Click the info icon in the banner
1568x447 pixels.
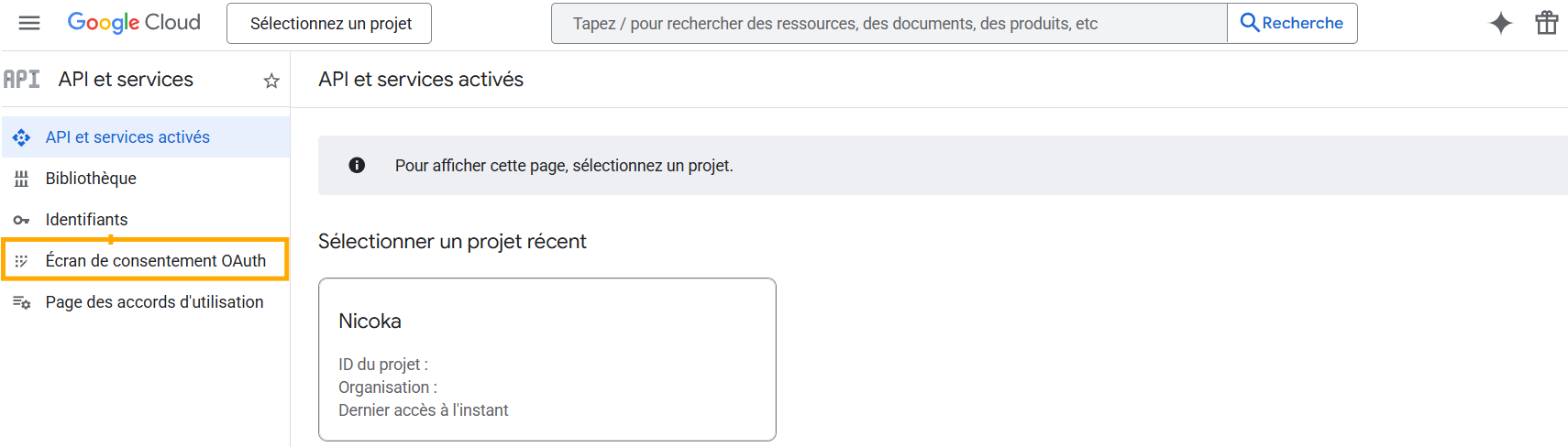pyautogui.click(x=357, y=165)
